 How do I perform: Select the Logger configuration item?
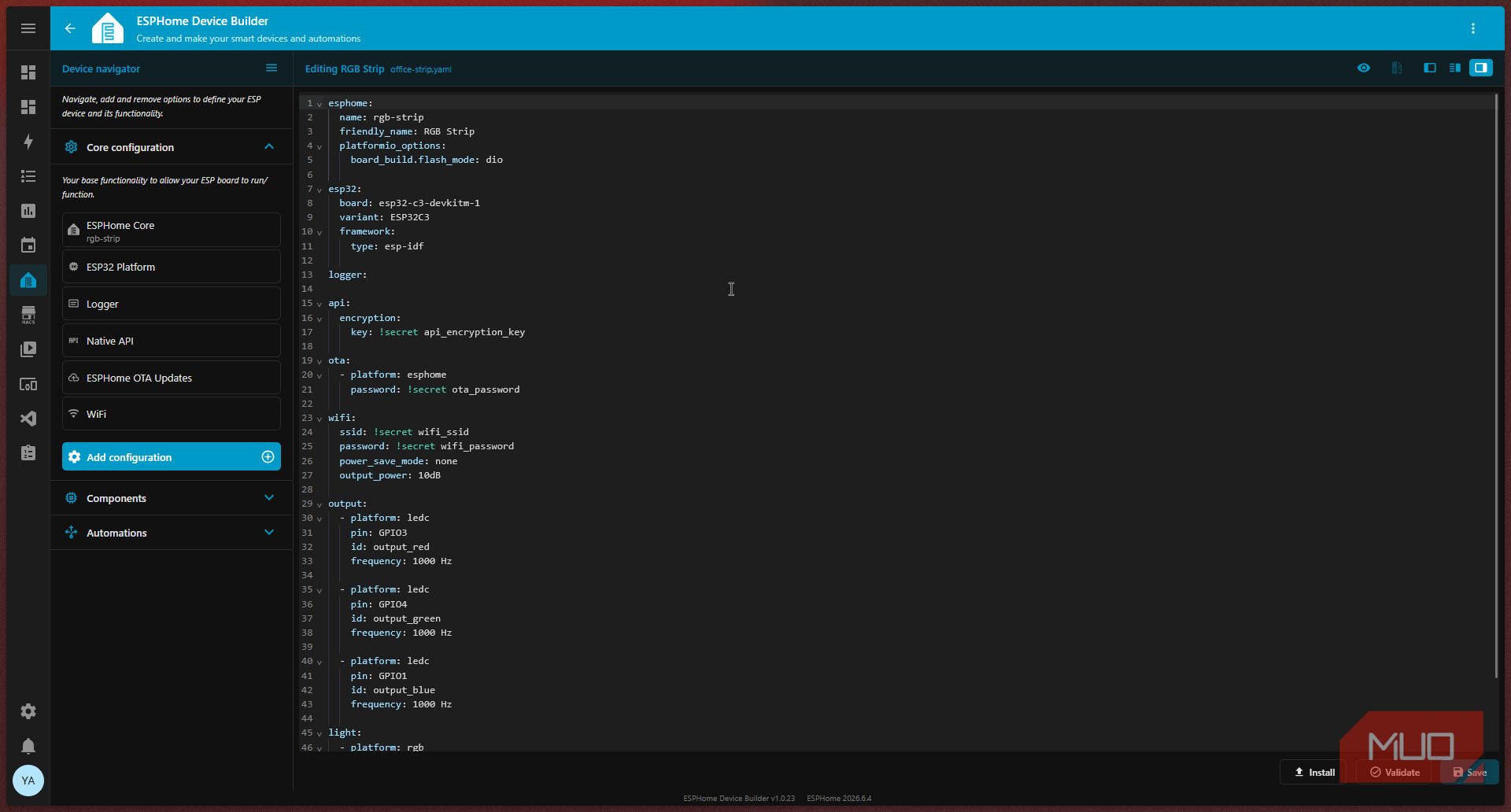coord(172,304)
